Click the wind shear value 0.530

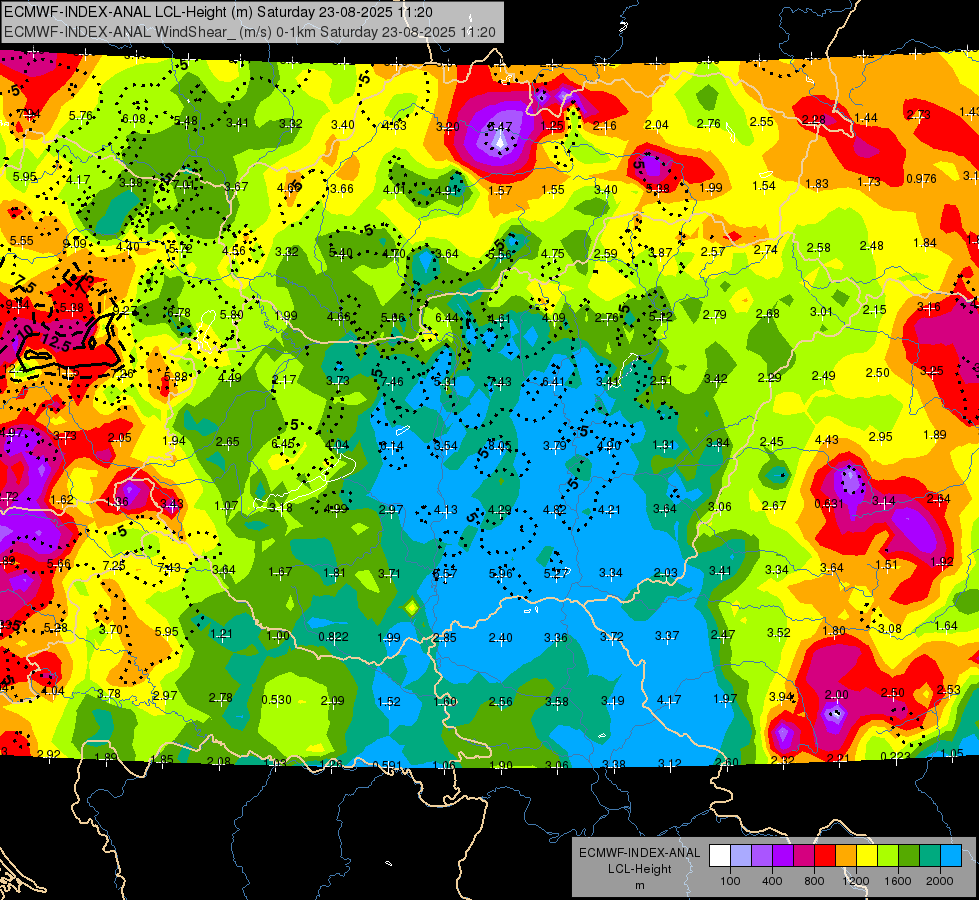pos(277,700)
